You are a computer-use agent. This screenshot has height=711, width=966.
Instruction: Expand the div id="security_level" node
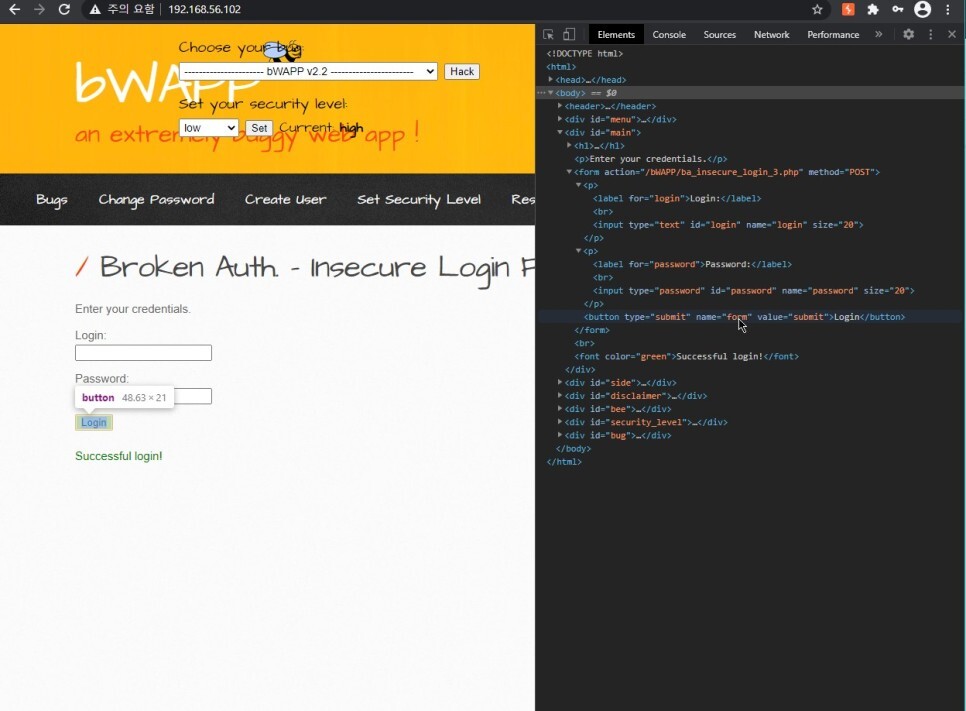560,422
